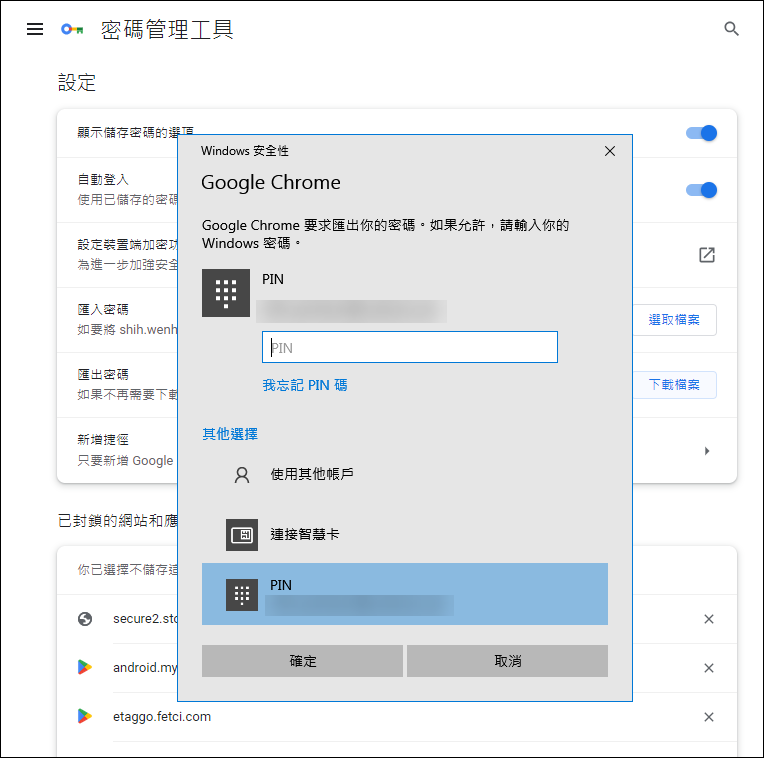Click the 選取檔案 button
Viewport: 764px width, 758px height.
click(674, 320)
